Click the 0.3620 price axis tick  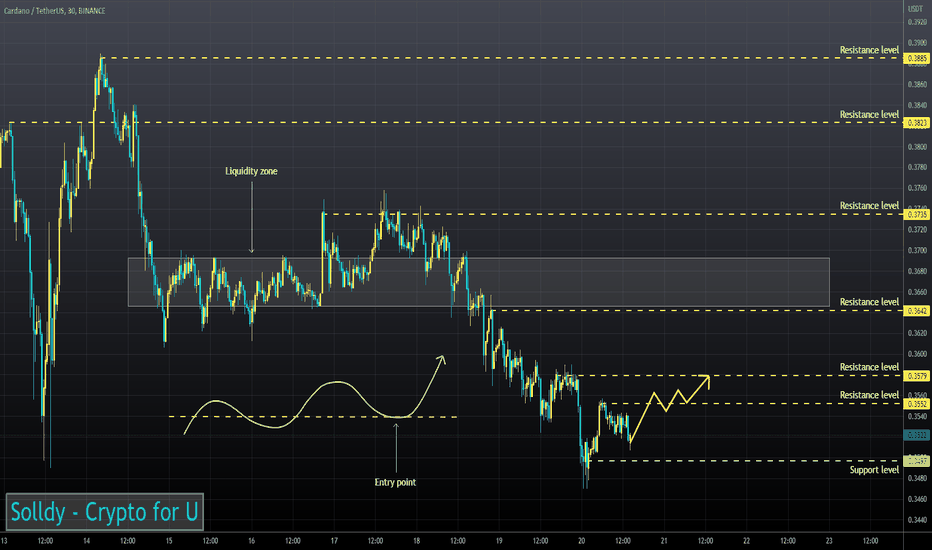tap(917, 333)
